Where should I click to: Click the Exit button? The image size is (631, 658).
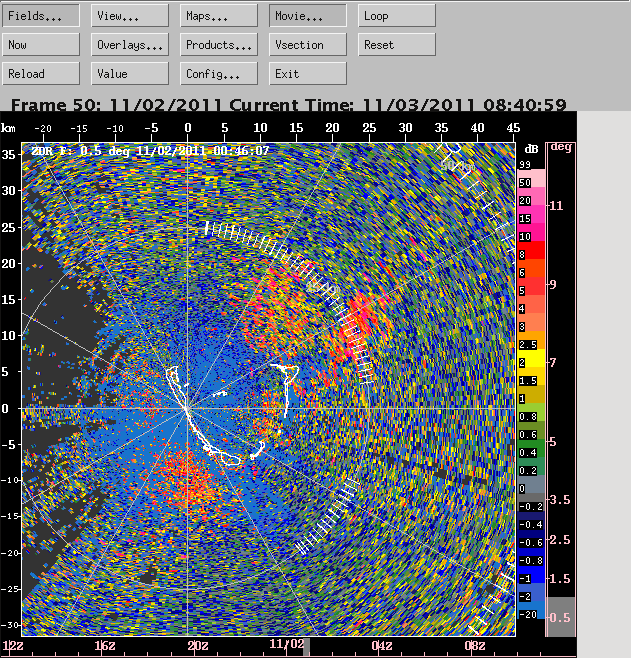coord(308,73)
